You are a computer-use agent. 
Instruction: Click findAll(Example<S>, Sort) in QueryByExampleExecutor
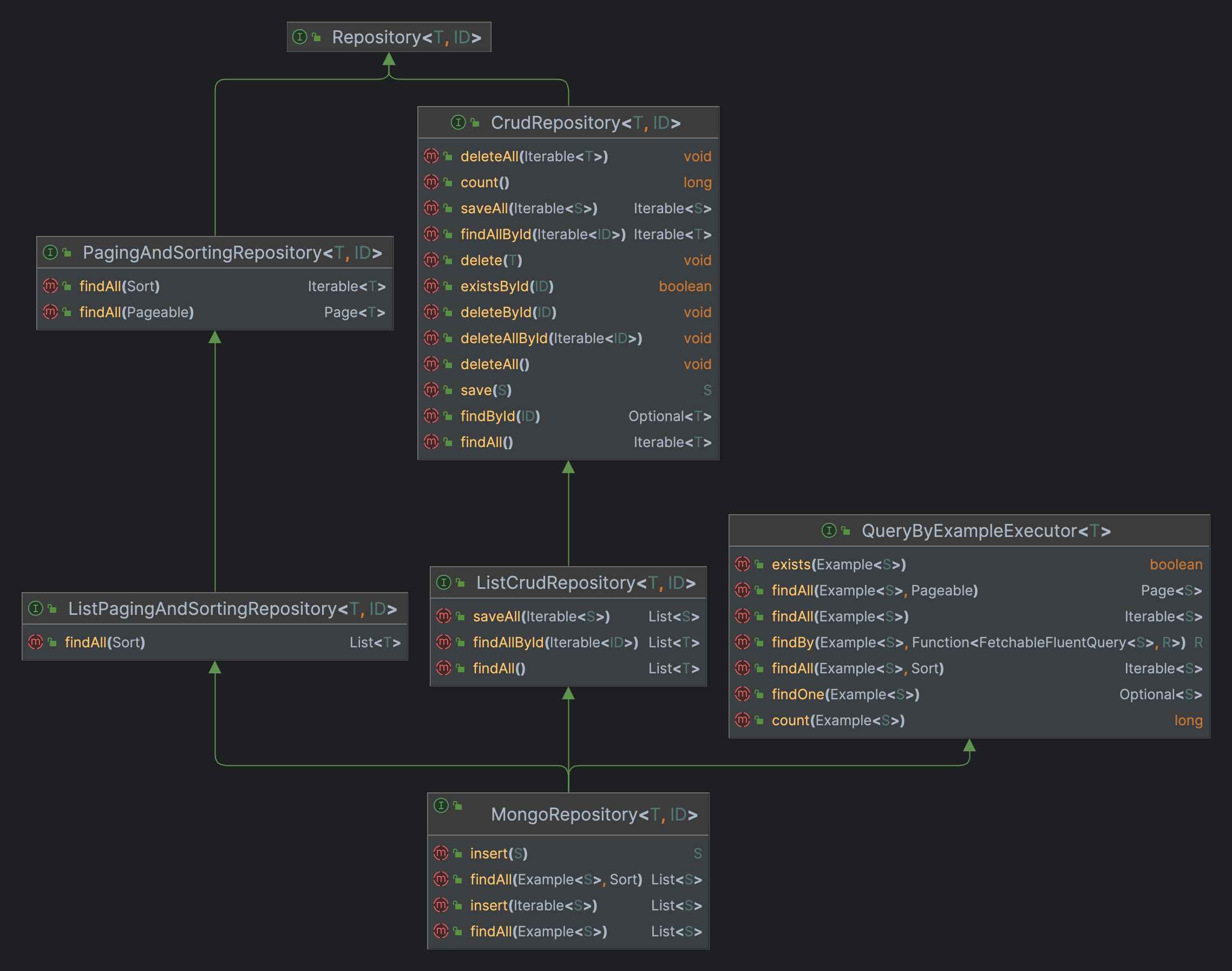coord(857,668)
